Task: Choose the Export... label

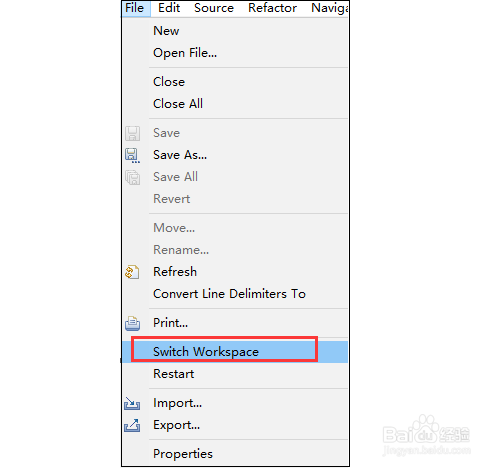Action: click(x=176, y=425)
